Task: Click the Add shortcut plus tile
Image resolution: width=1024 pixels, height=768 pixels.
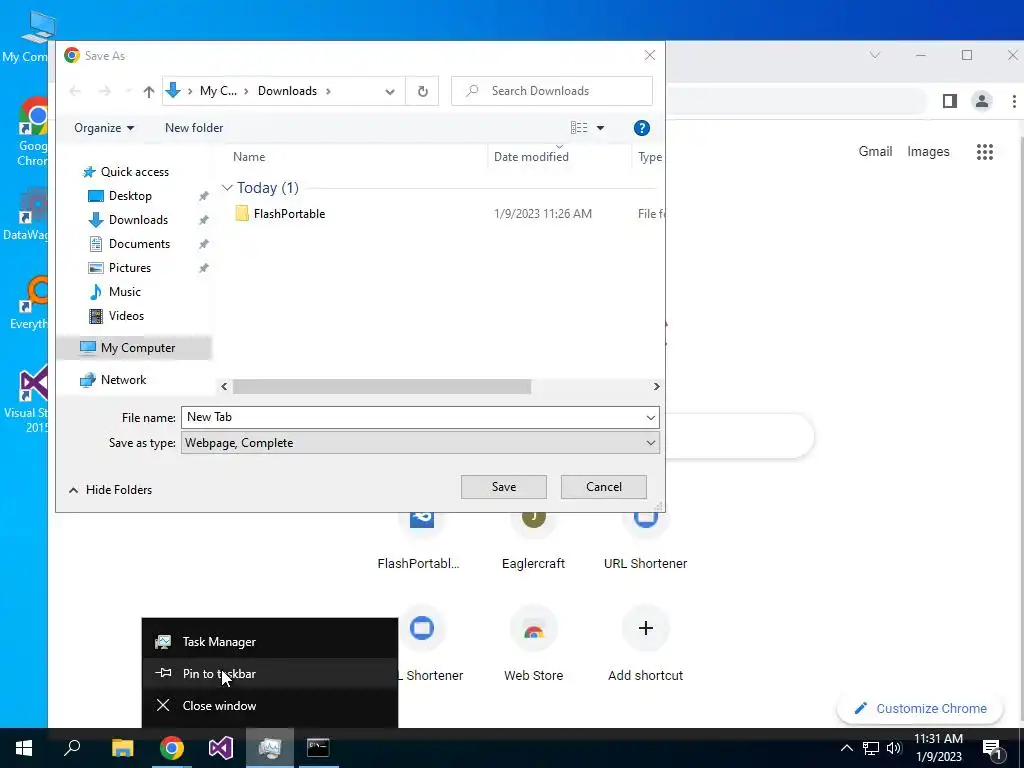Action: click(645, 645)
